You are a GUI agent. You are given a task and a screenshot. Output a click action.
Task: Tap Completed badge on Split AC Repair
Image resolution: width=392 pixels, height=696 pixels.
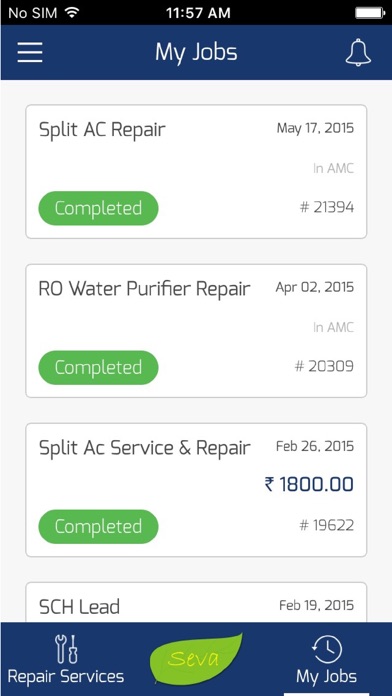click(x=98, y=208)
